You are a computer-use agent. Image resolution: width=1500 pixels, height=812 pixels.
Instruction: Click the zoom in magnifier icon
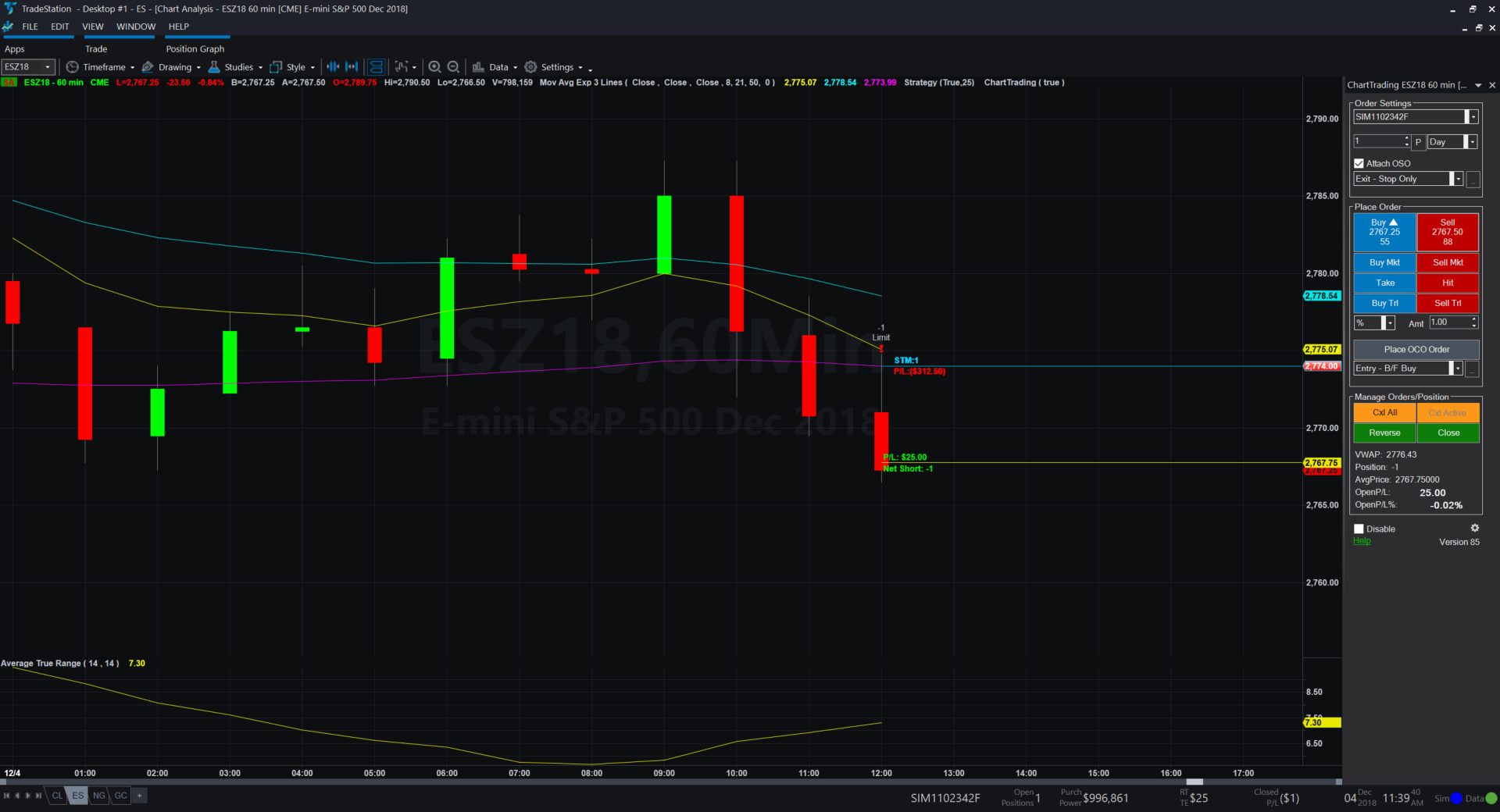(x=434, y=67)
